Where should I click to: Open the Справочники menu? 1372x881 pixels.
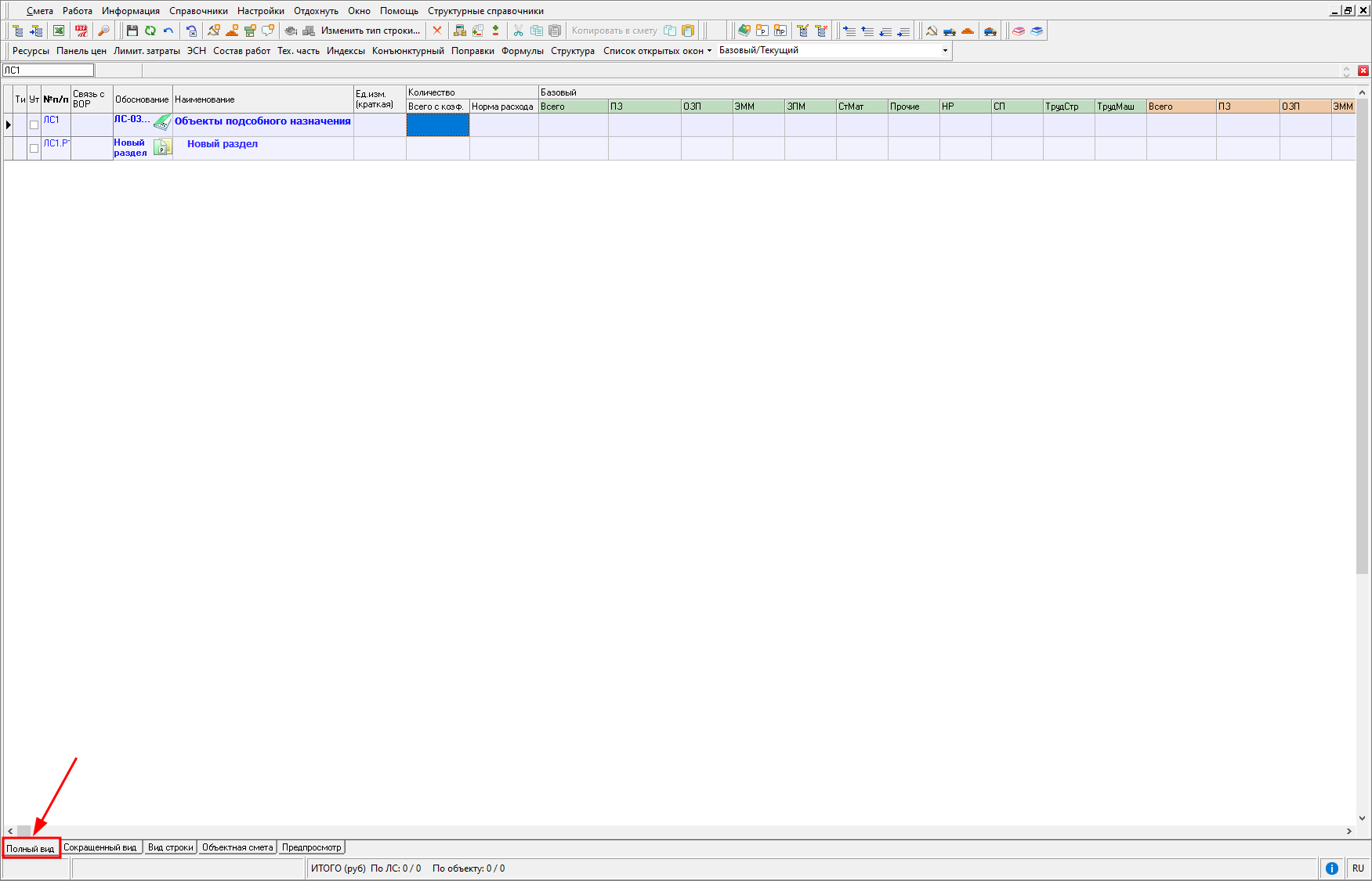(x=198, y=11)
